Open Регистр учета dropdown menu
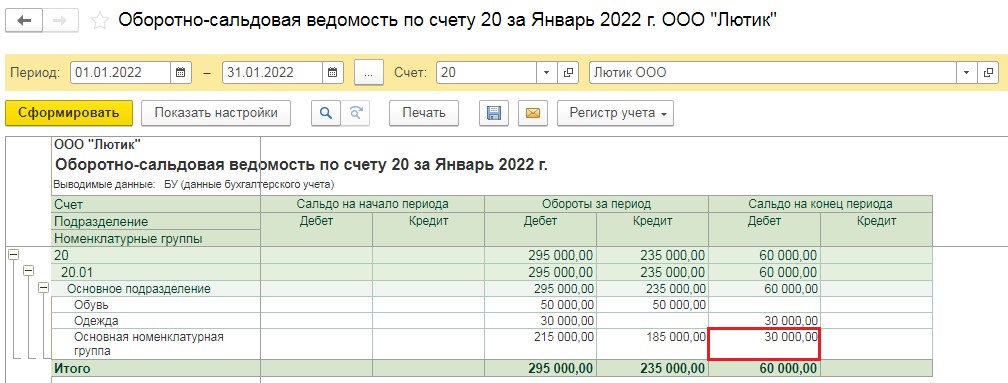1008x383 pixels. pyautogui.click(x=615, y=113)
